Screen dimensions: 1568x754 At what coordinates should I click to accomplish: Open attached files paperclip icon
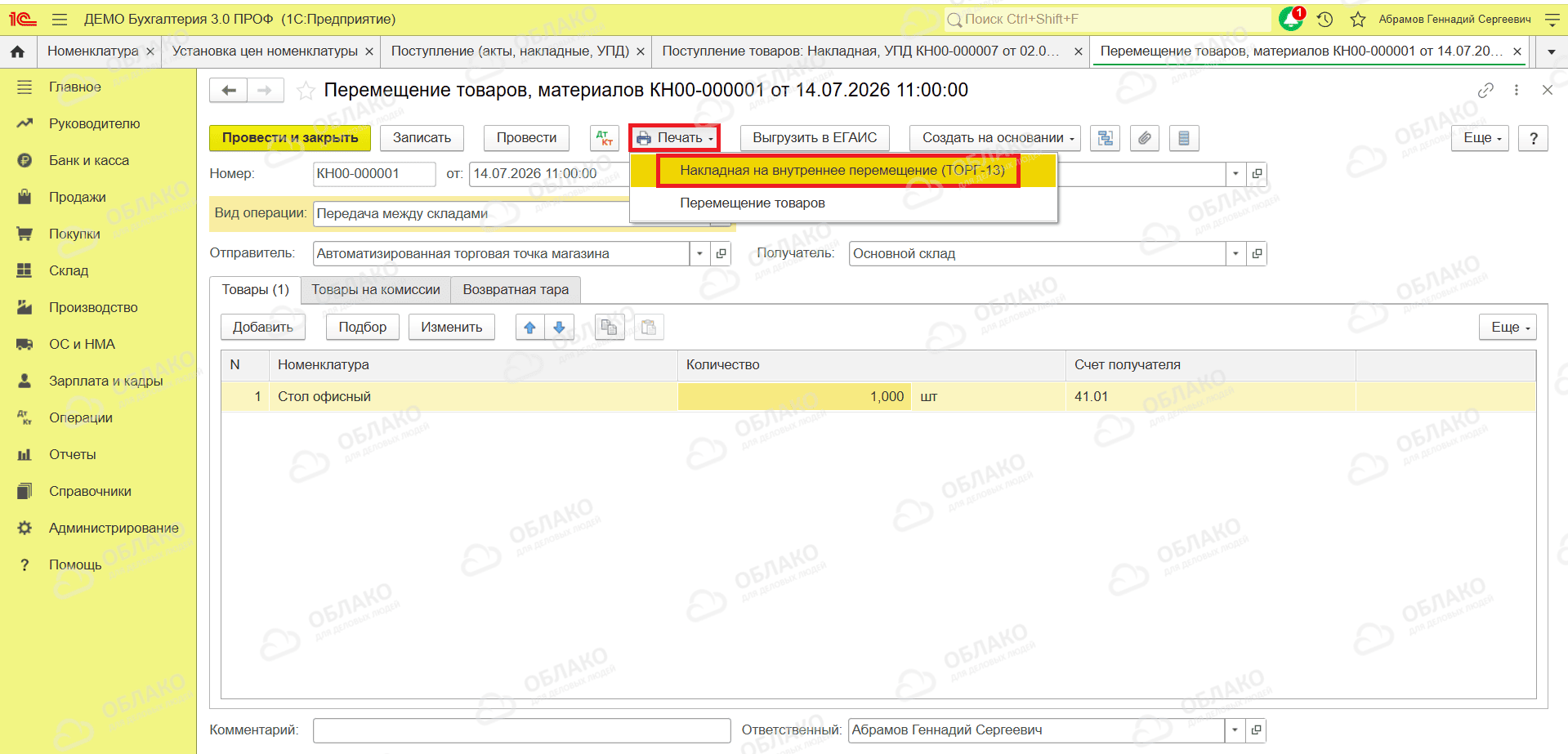1145,138
